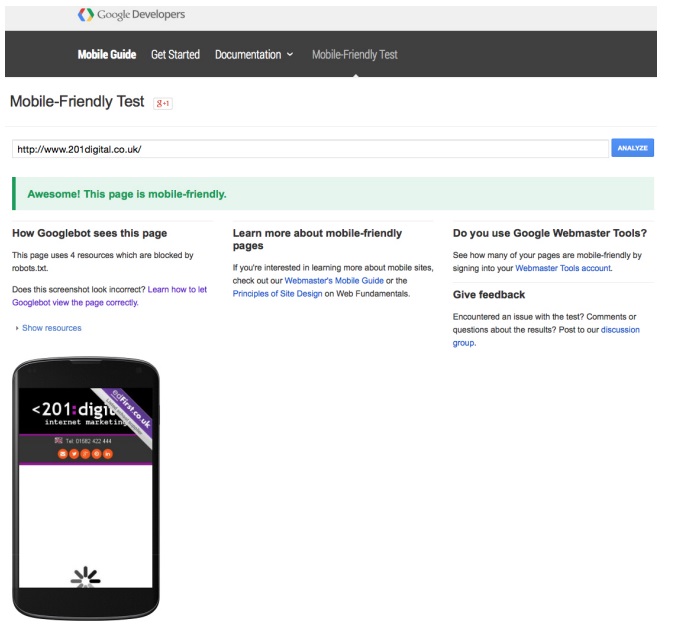Click the phone screenshot preview thumbnail

tap(86, 488)
